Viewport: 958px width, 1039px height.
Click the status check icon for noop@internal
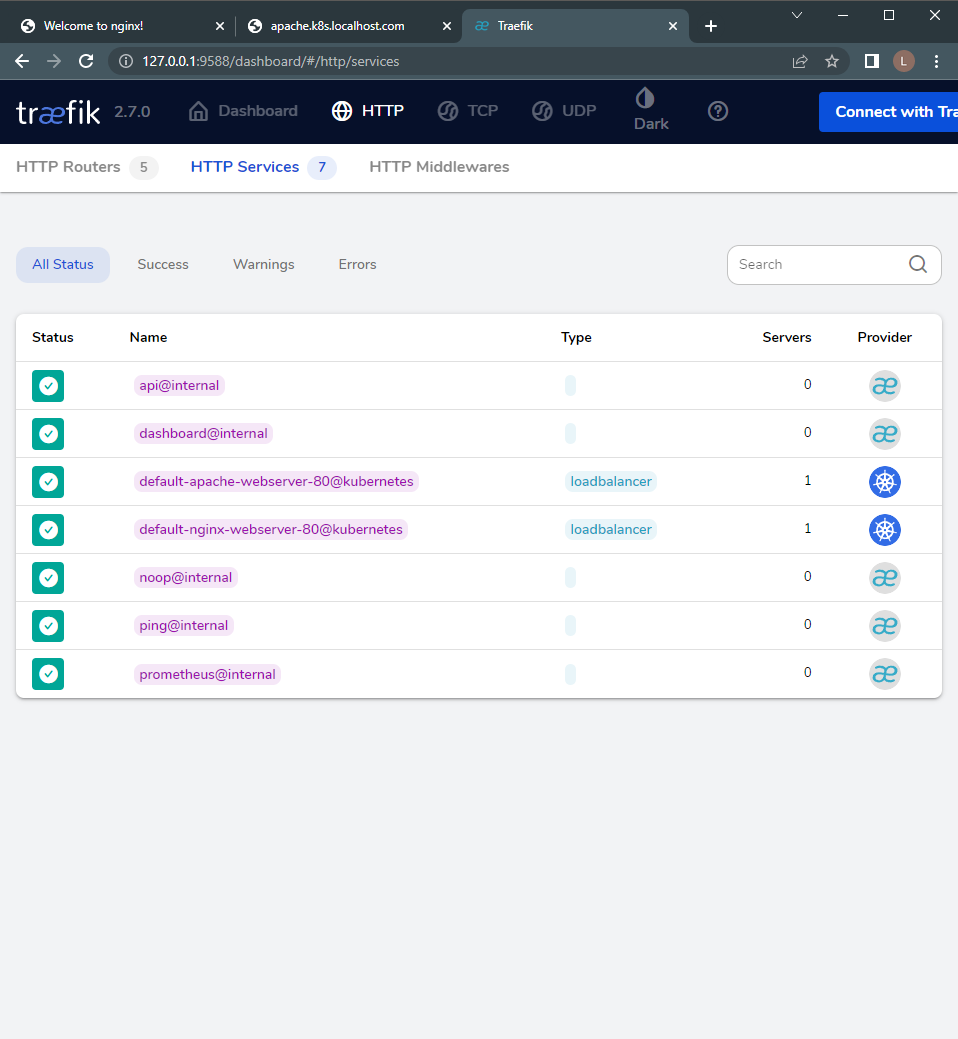click(48, 578)
